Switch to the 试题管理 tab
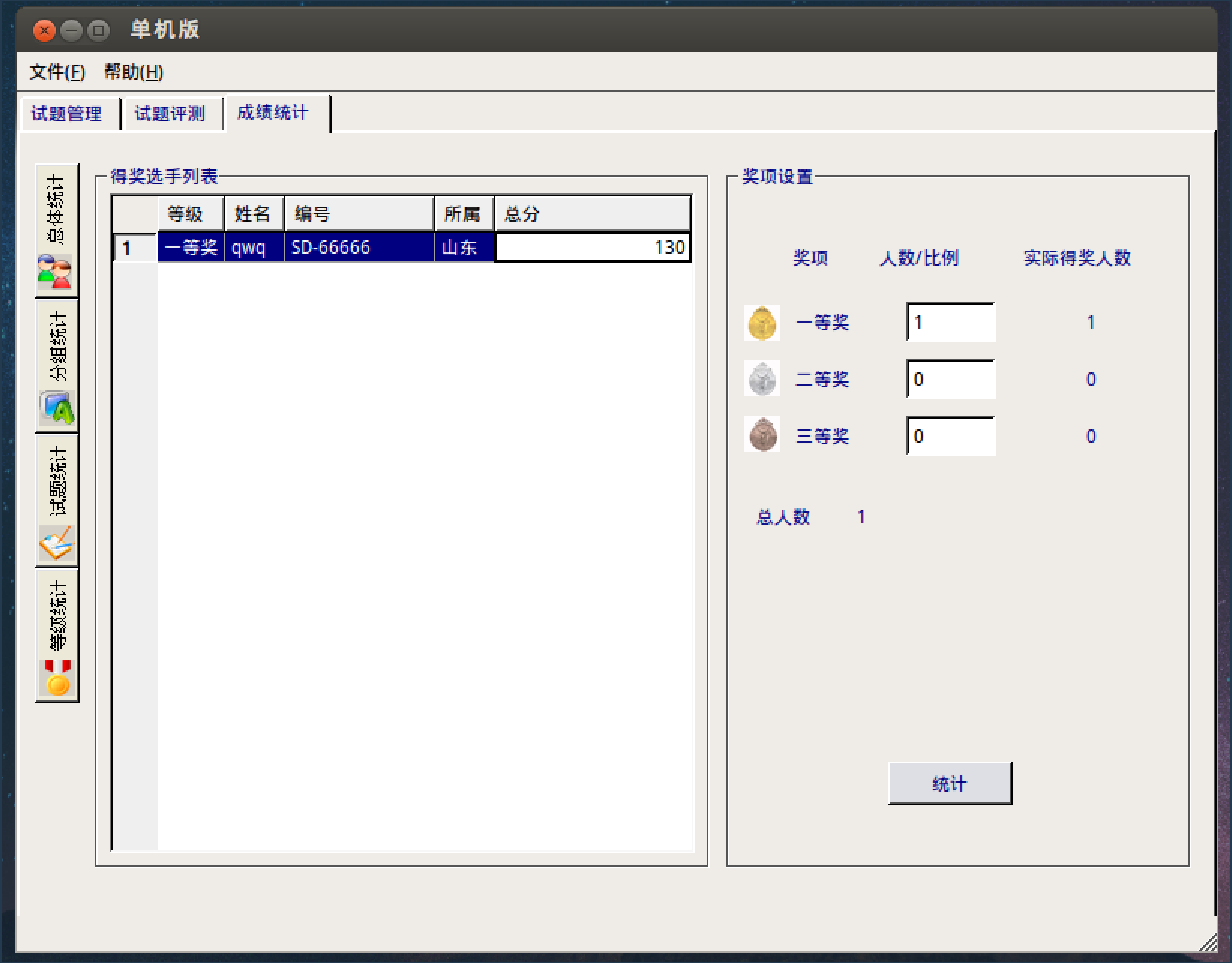1232x963 pixels. pos(67,114)
